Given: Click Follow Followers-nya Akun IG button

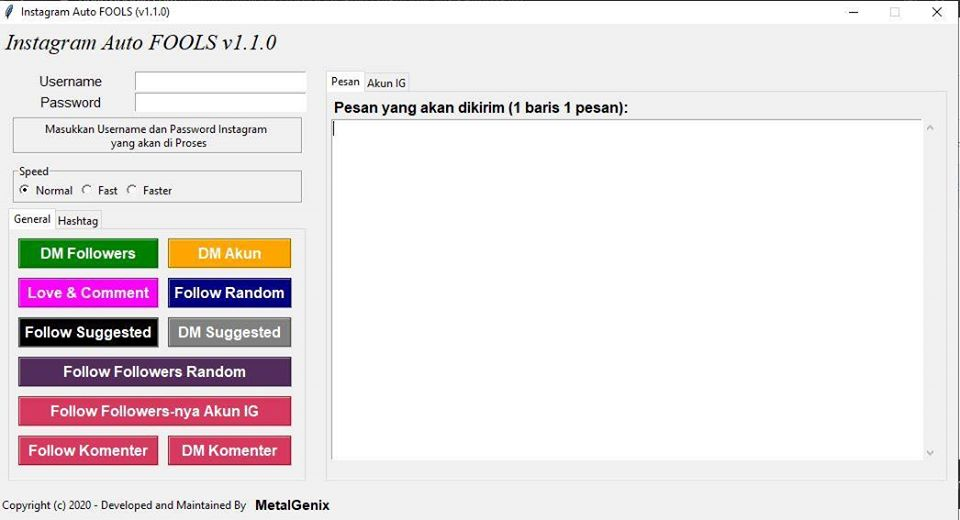Looking at the screenshot, I should click(154, 411).
